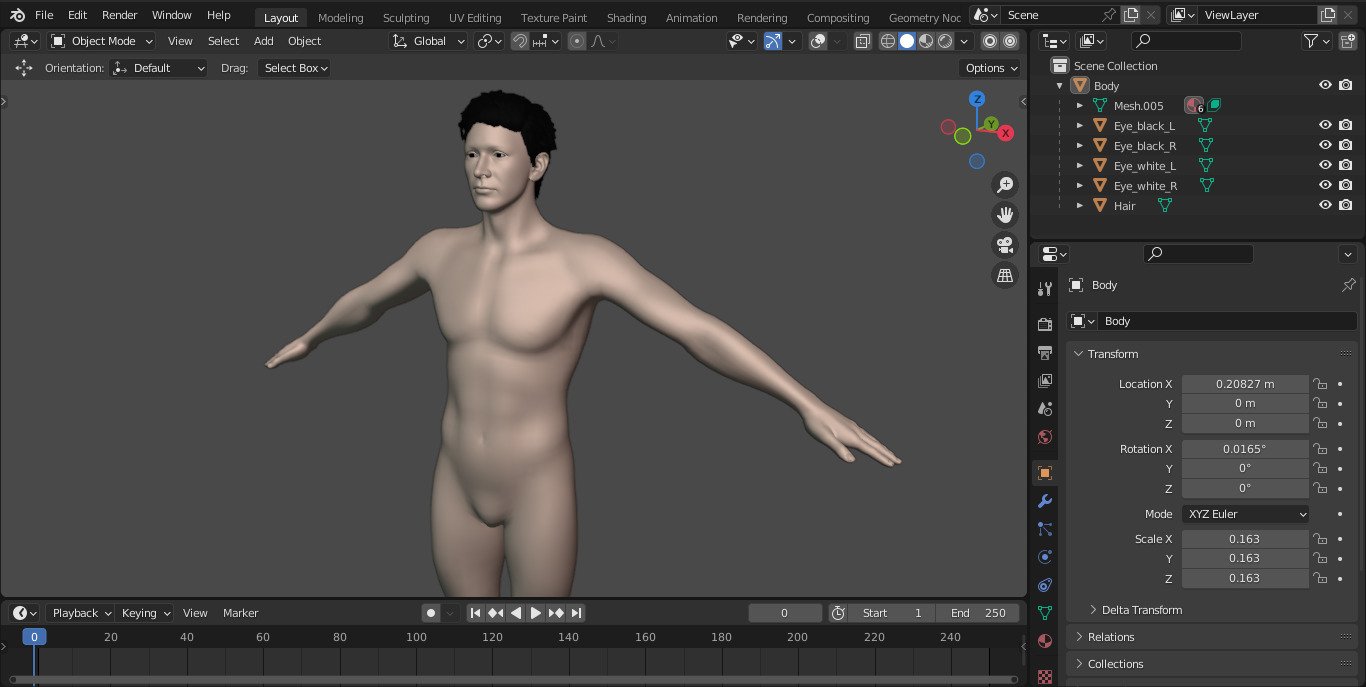
Task: Toggle snapping magnet in header
Action: [520, 41]
